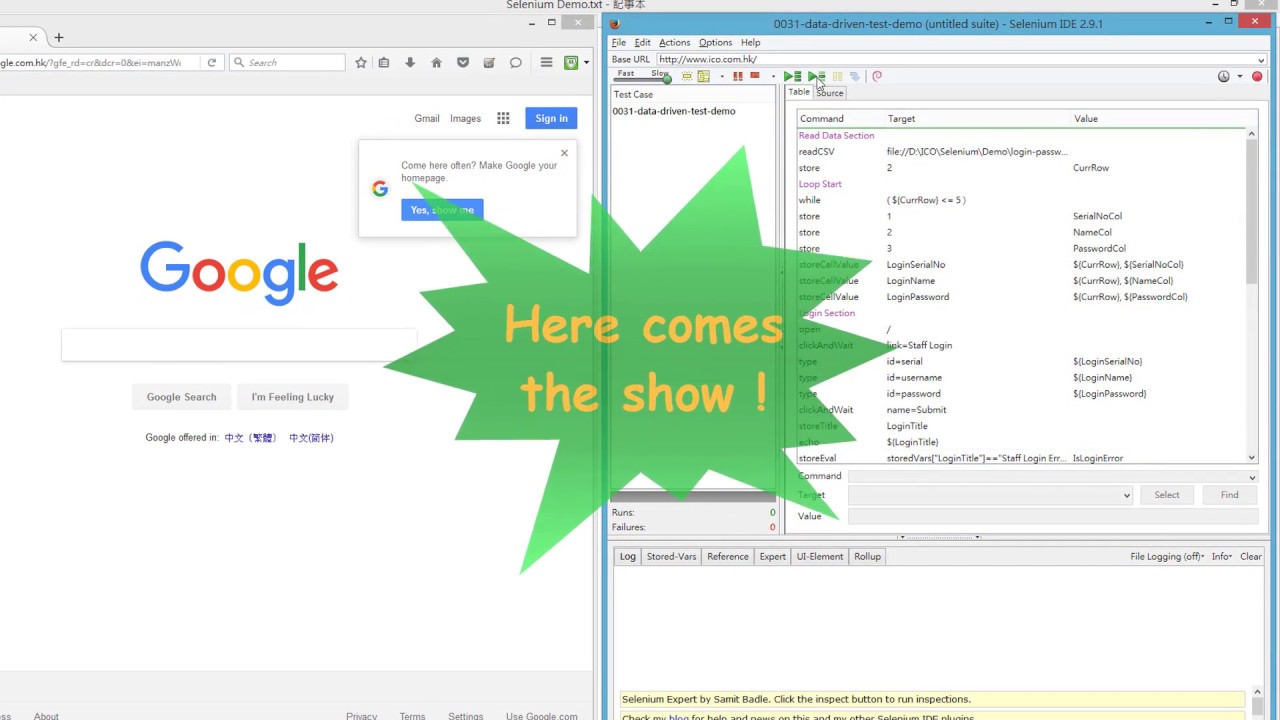The image size is (1280, 720).
Task: Open dropdown arrow beside red rectangle icon
Action: 773,77
